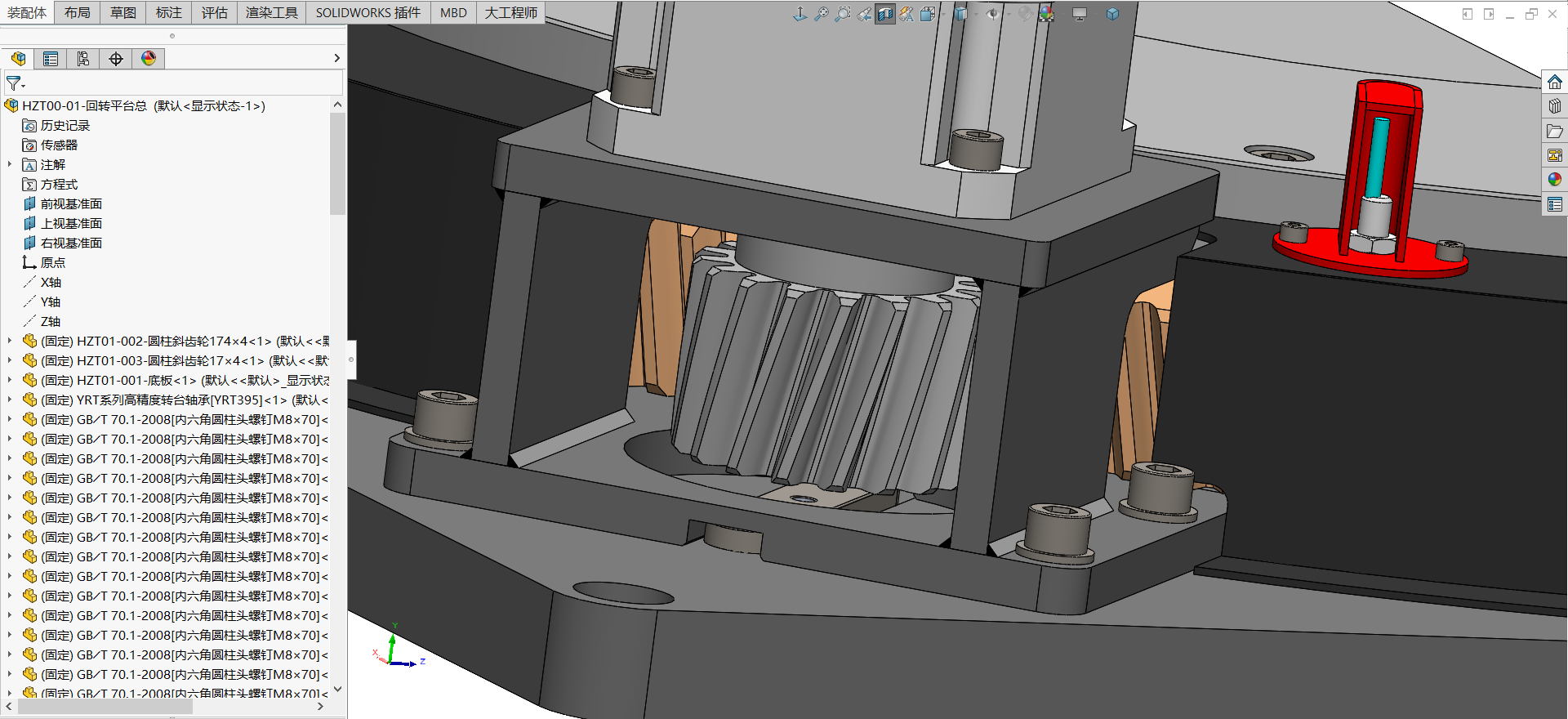The image size is (1568, 719).
Task: Switch to the DimXpertManager crosshair tab
Action: pos(116,59)
